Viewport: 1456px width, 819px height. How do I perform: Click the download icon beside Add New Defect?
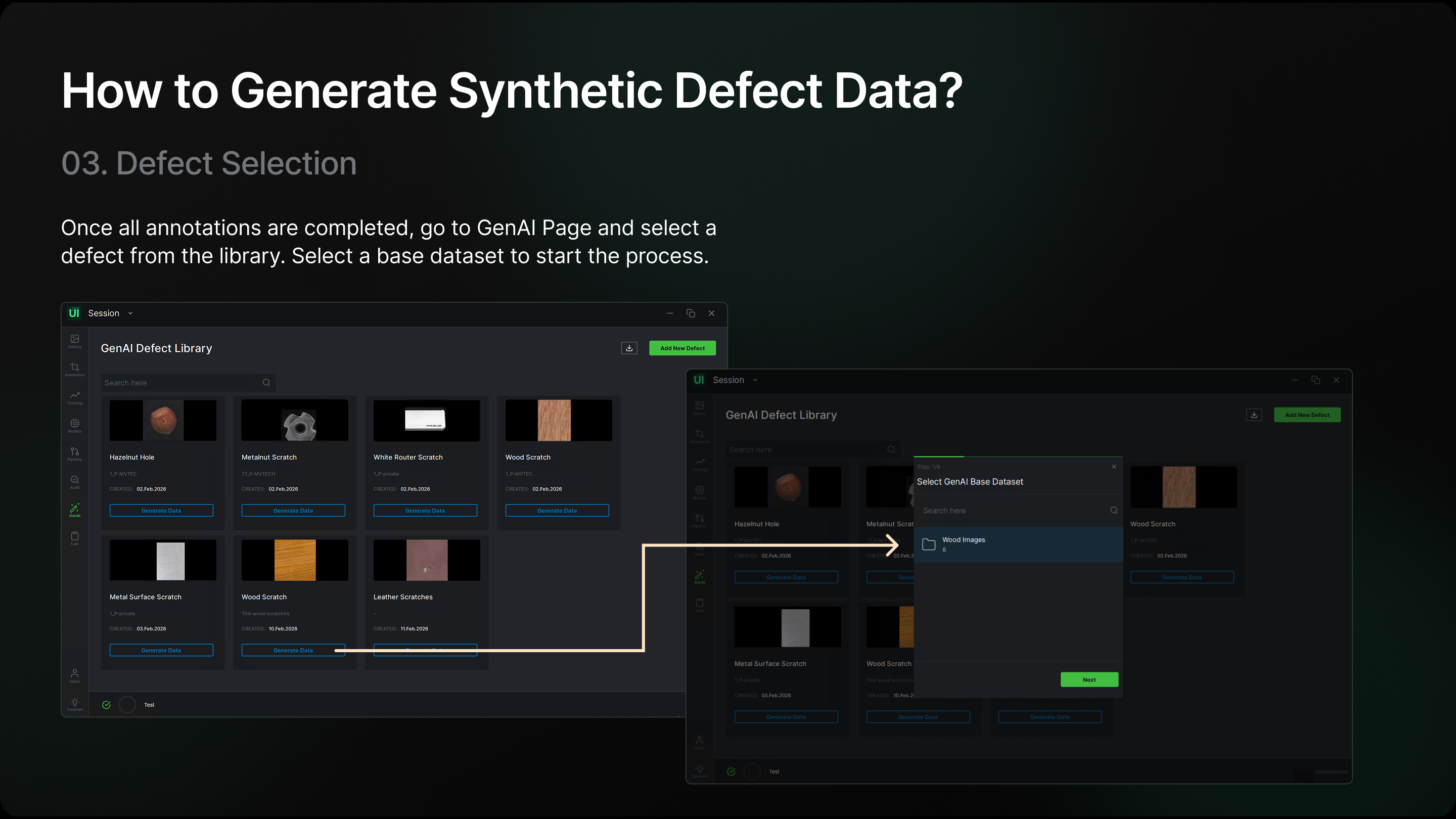629,348
